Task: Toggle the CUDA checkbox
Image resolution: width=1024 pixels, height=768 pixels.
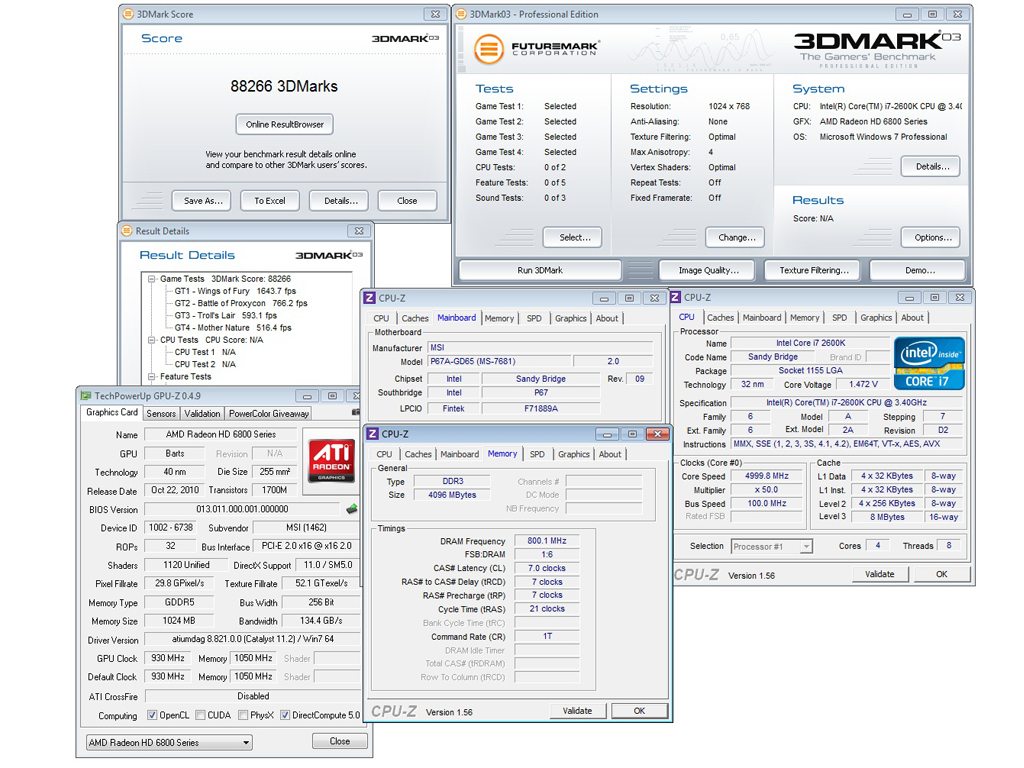Action: [x=200, y=715]
